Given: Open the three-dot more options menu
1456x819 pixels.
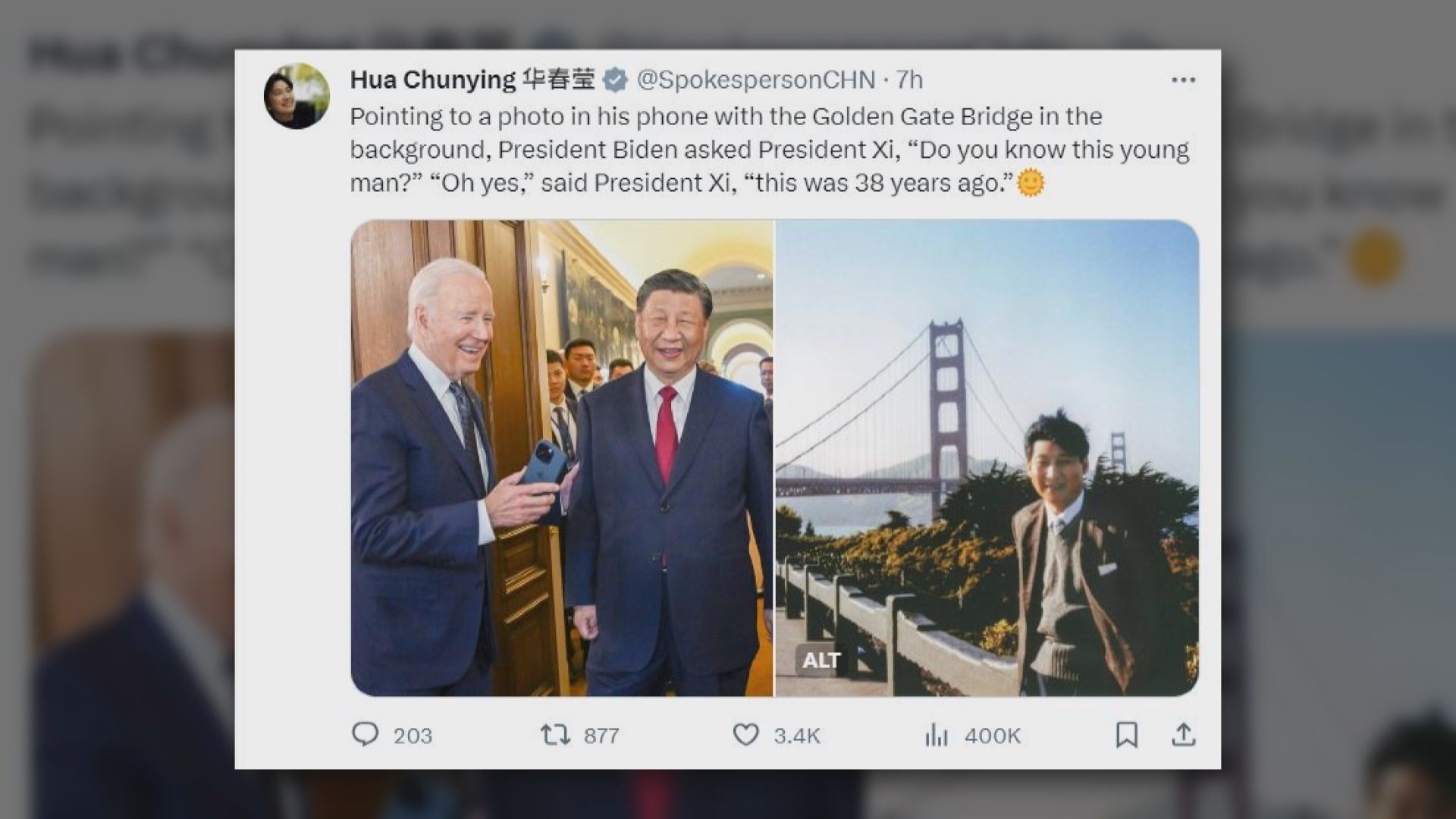Looking at the screenshot, I should click(1183, 80).
